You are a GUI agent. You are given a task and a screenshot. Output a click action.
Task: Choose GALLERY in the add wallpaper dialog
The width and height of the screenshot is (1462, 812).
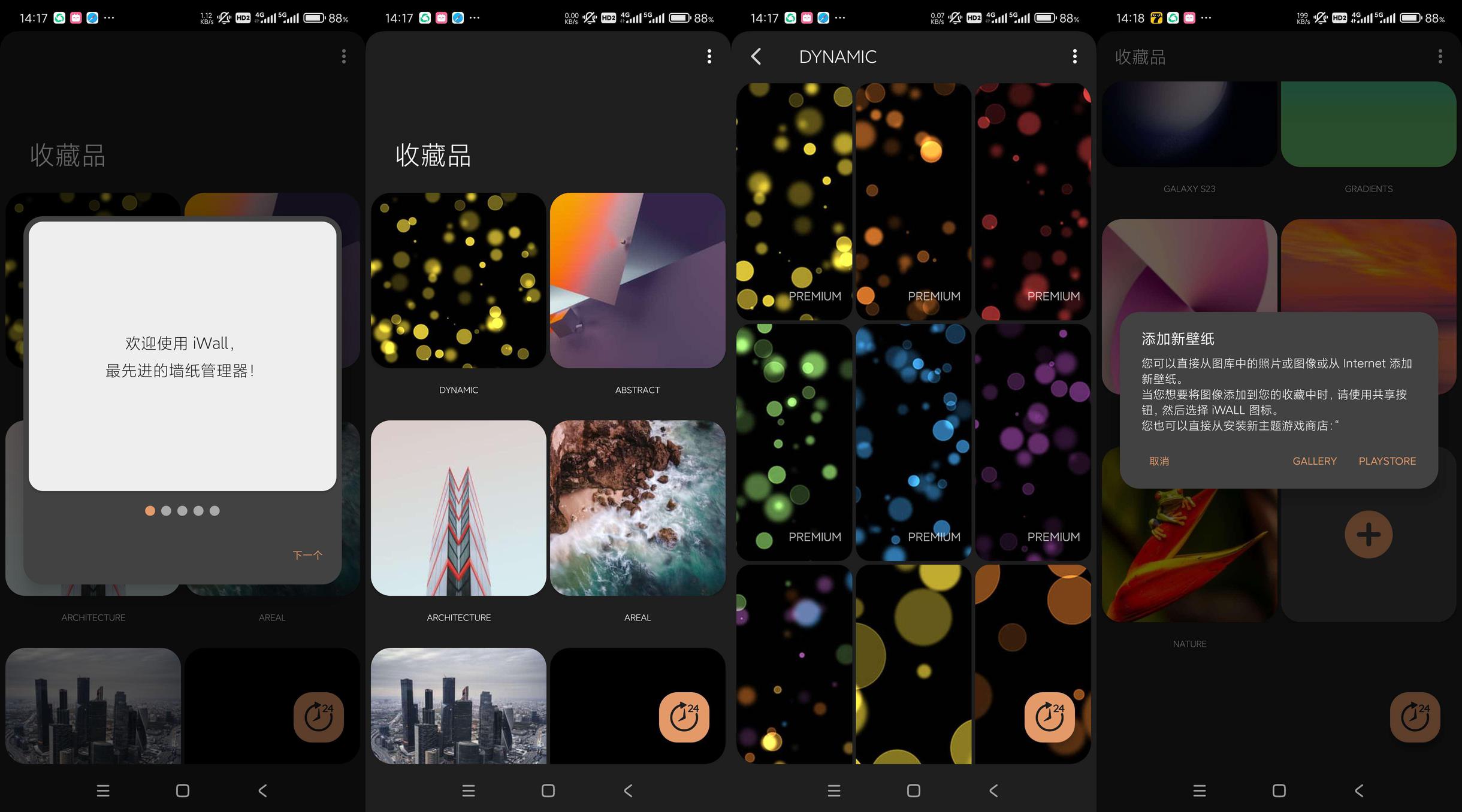click(x=1314, y=461)
